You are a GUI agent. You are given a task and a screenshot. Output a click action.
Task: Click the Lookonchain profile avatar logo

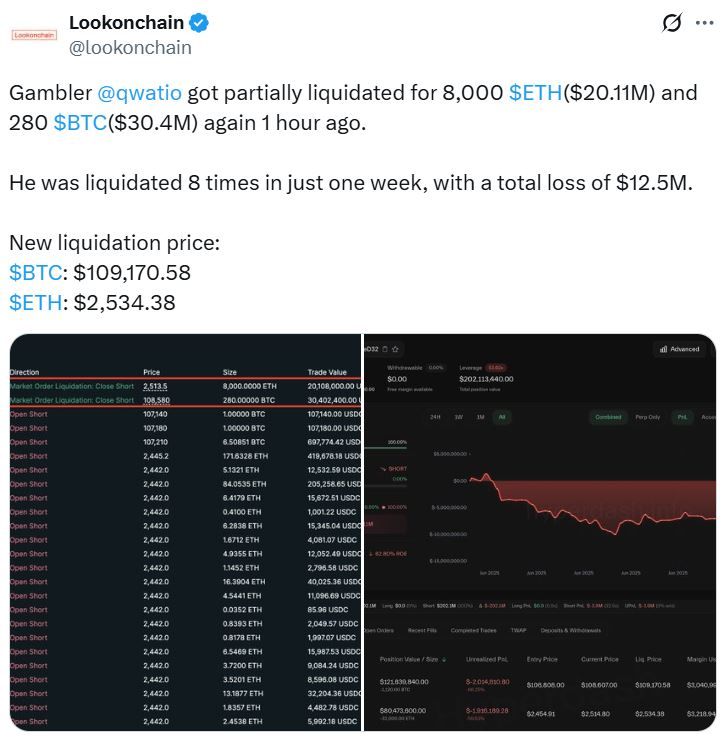pos(34,35)
